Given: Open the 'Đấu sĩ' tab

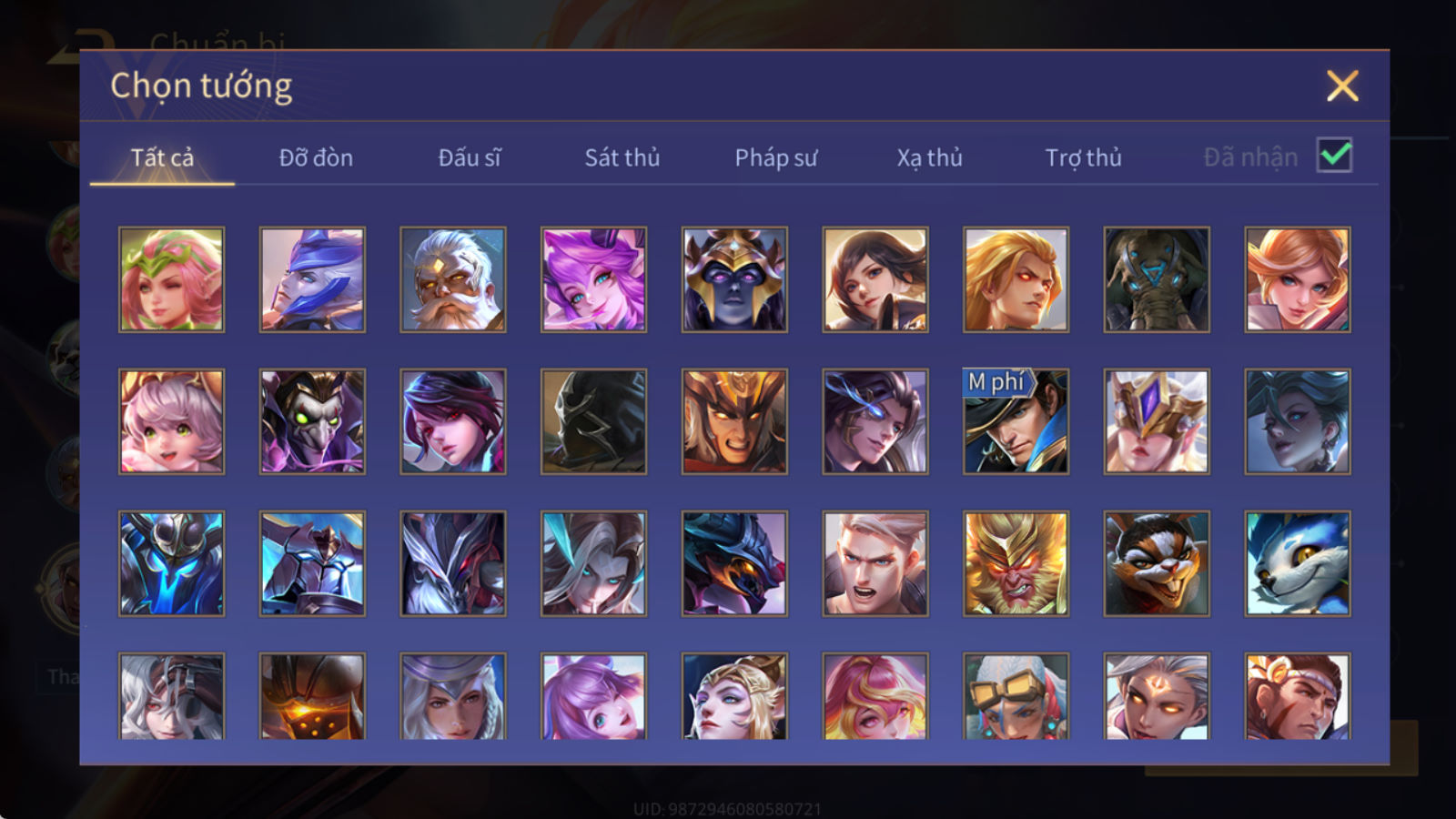Looking at the screenshot, I should [470, 157].
